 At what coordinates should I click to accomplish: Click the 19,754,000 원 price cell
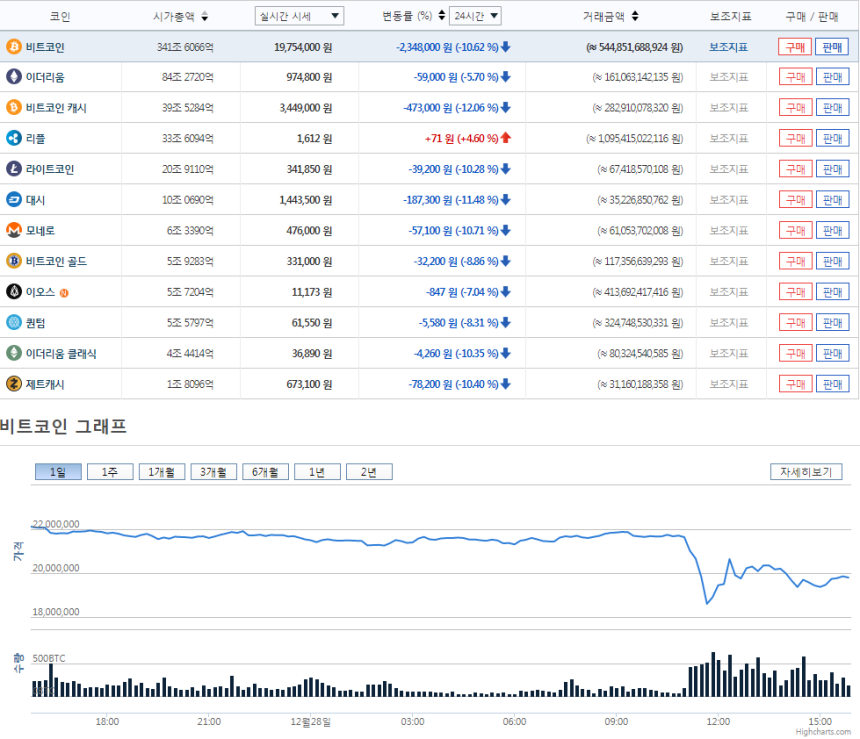pos(303,47)
